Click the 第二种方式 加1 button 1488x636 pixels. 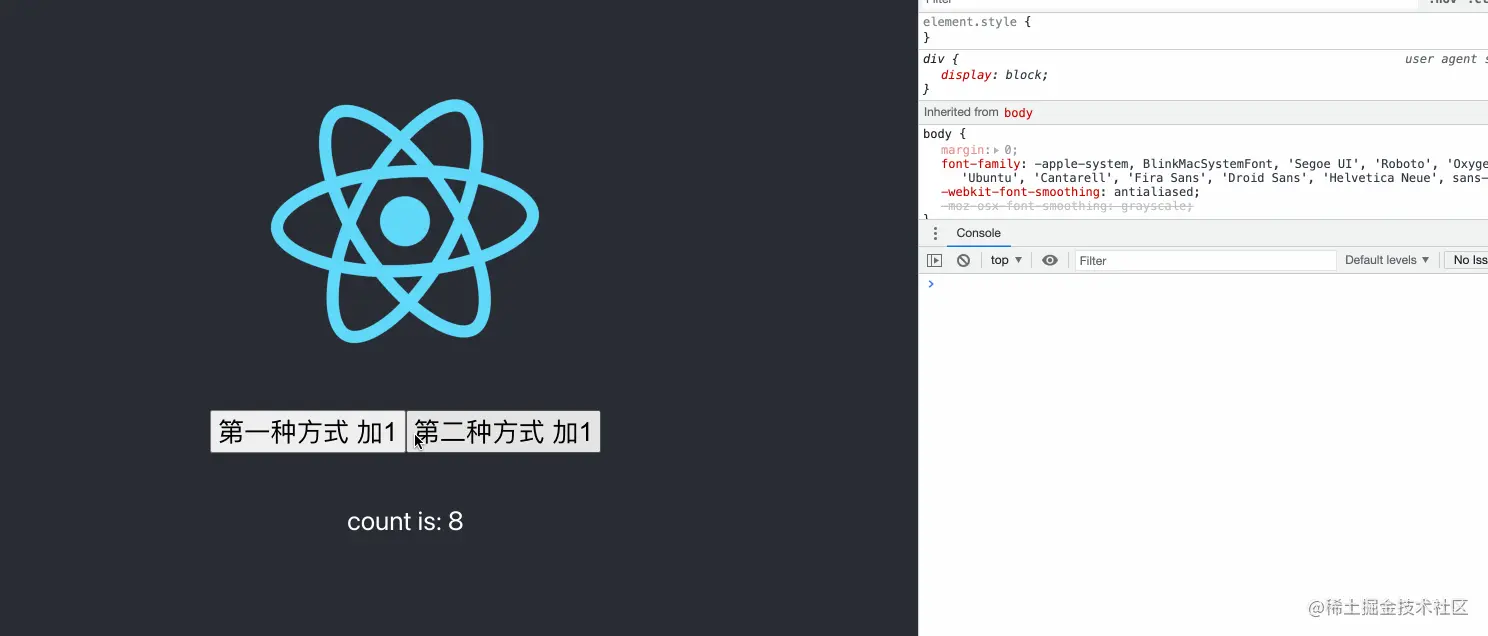(x=503, y=432)
